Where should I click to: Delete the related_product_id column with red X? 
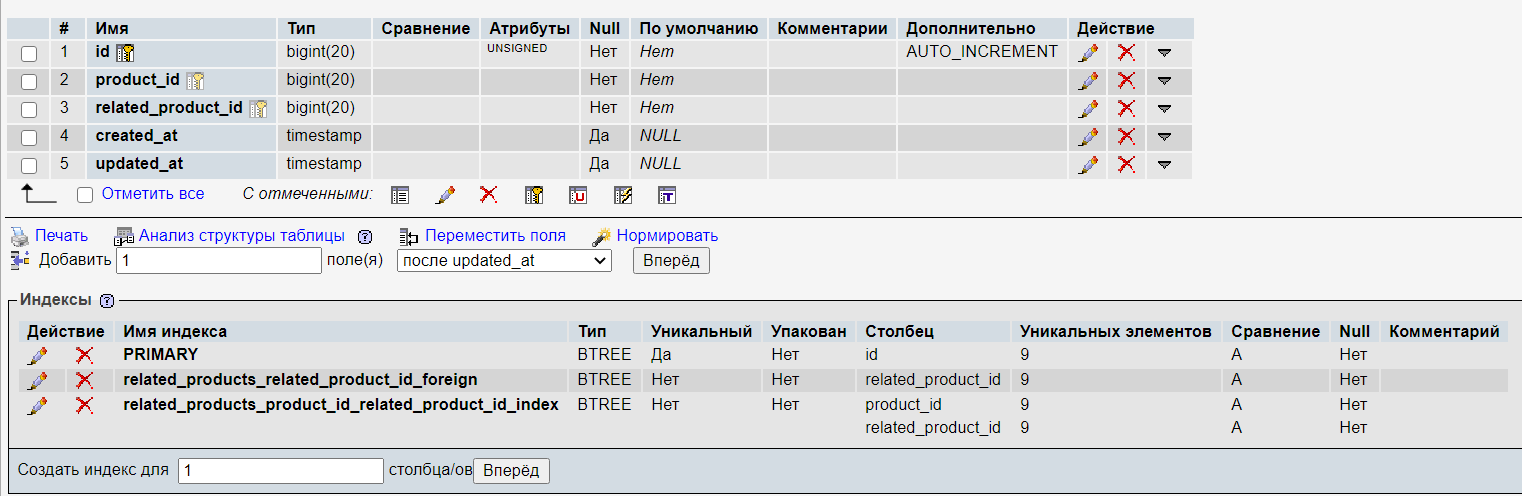[x=1127, y=108]
